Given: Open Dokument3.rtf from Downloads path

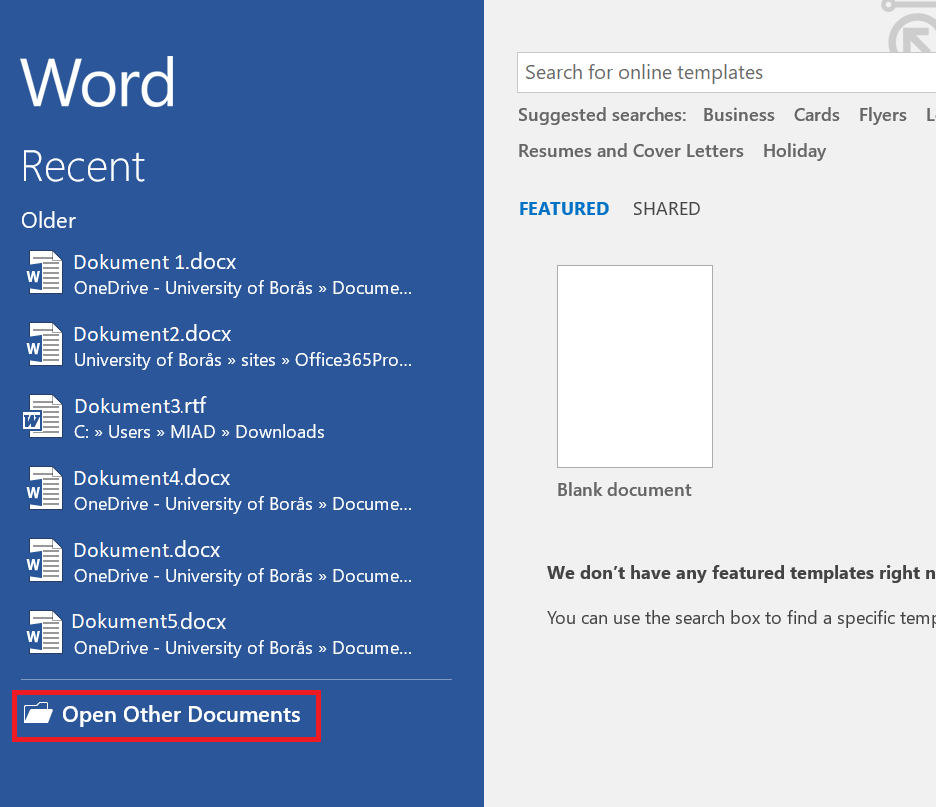Looking at the screenshot, I should click(199, 432).
